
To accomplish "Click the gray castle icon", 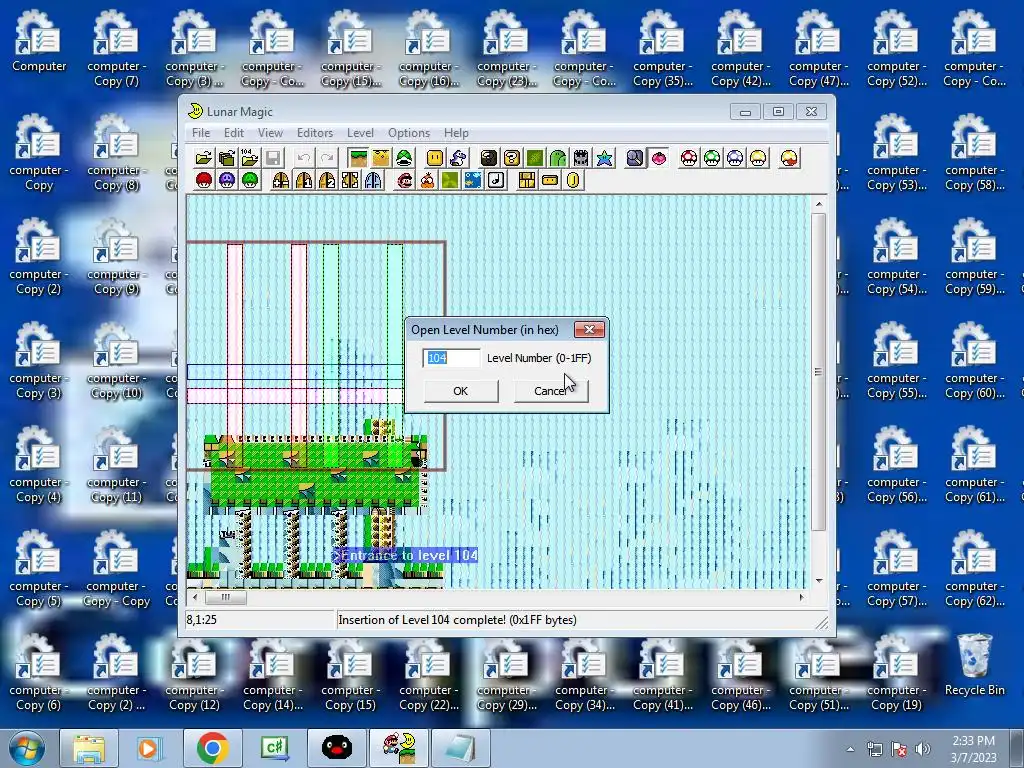I will (581, 158).
